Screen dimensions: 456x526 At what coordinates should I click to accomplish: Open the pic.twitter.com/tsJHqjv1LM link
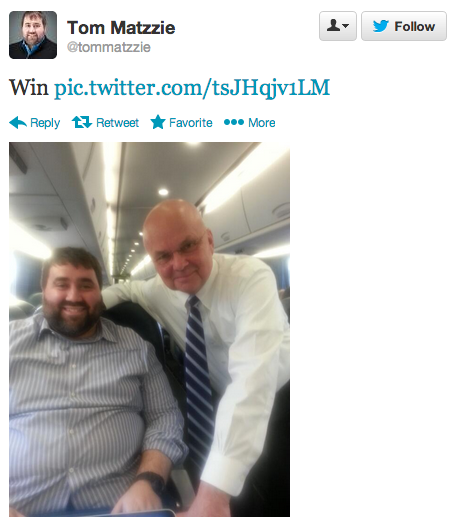[192, 88]
